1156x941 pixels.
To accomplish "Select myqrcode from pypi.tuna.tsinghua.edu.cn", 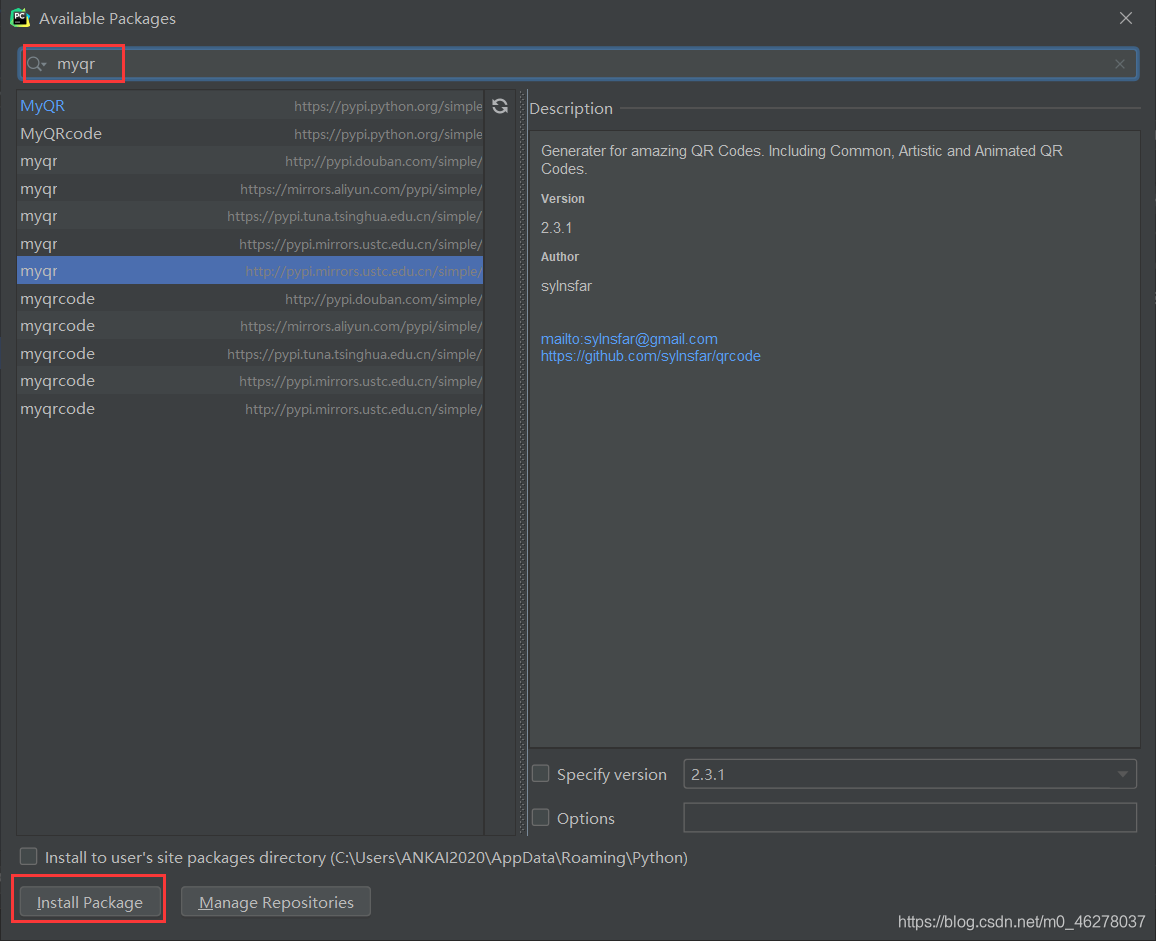I will 250,354.
